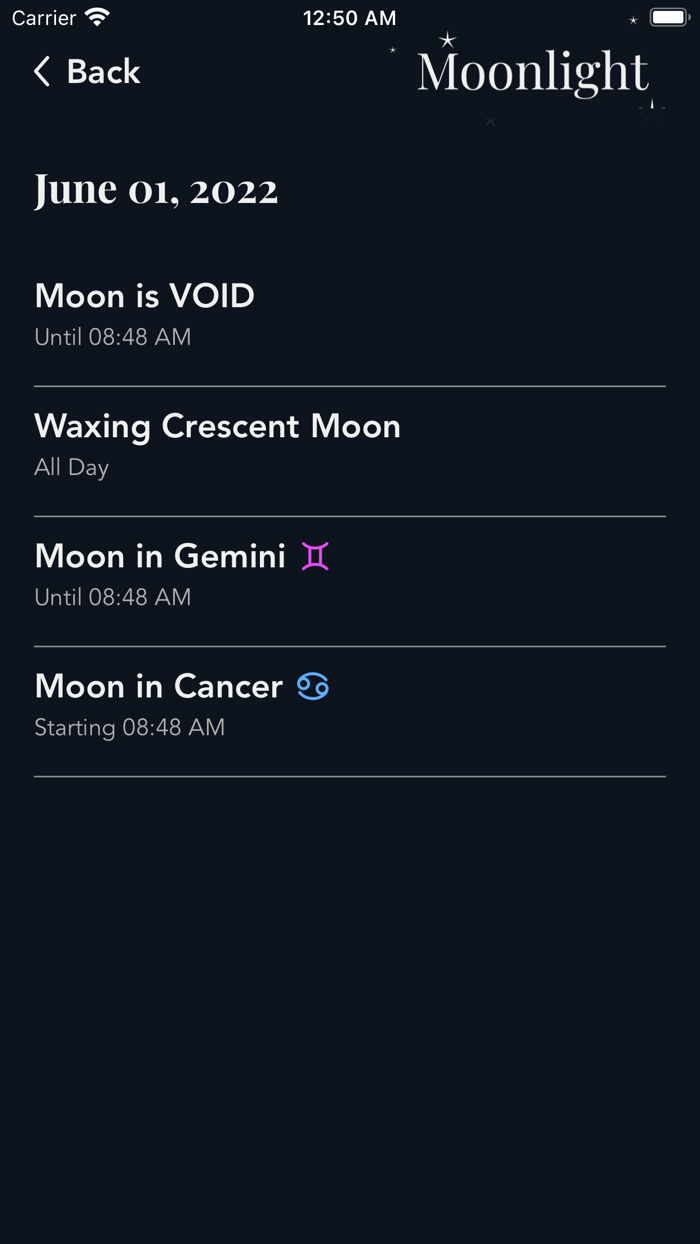
Task: Tap the small star near battery icon
Action: coord(633,20)
